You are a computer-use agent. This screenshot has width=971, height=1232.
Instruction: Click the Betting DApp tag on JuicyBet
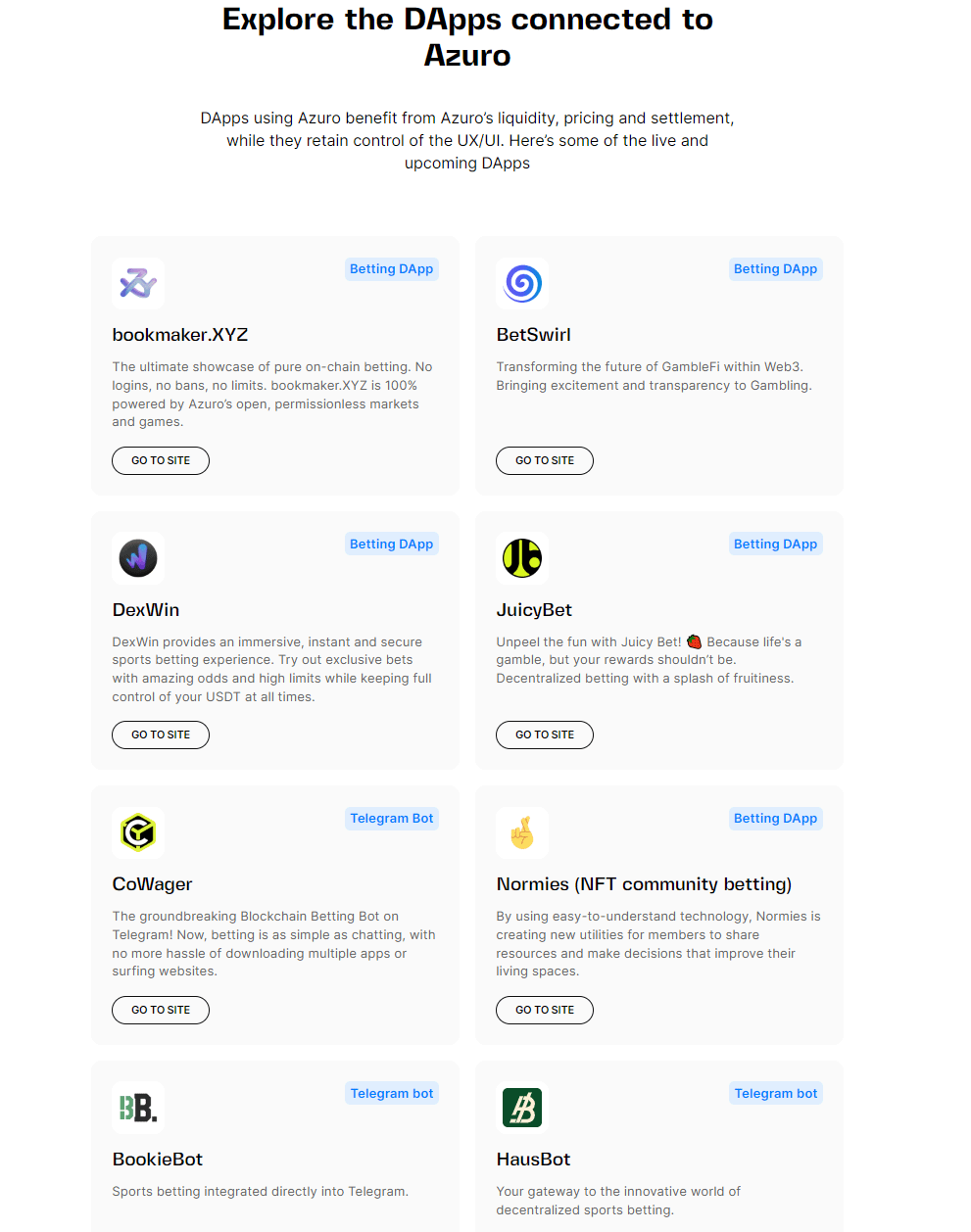click(x=775, y=545)
